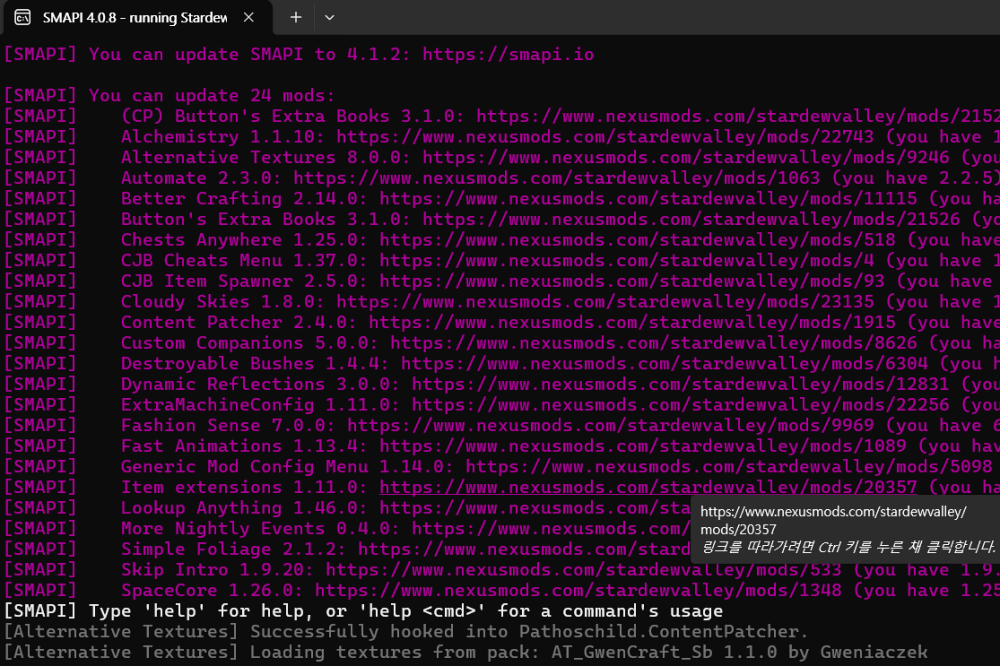Open the Dynamic Reflections mods/12831 link
Image resolution: width=1000 pixels, height=666 pixels.
click(680, 384)
